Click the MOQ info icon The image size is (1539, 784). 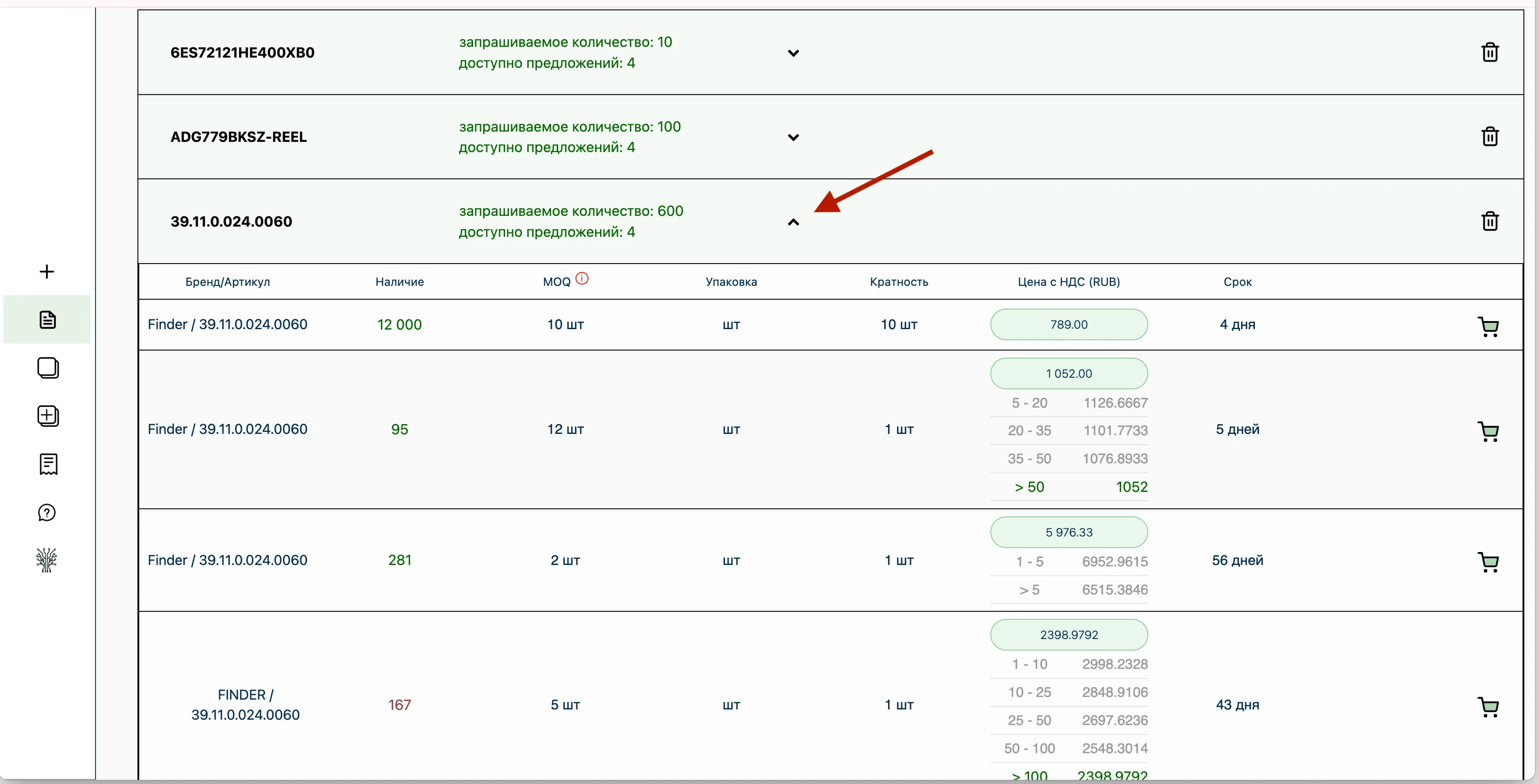(582, 278)
